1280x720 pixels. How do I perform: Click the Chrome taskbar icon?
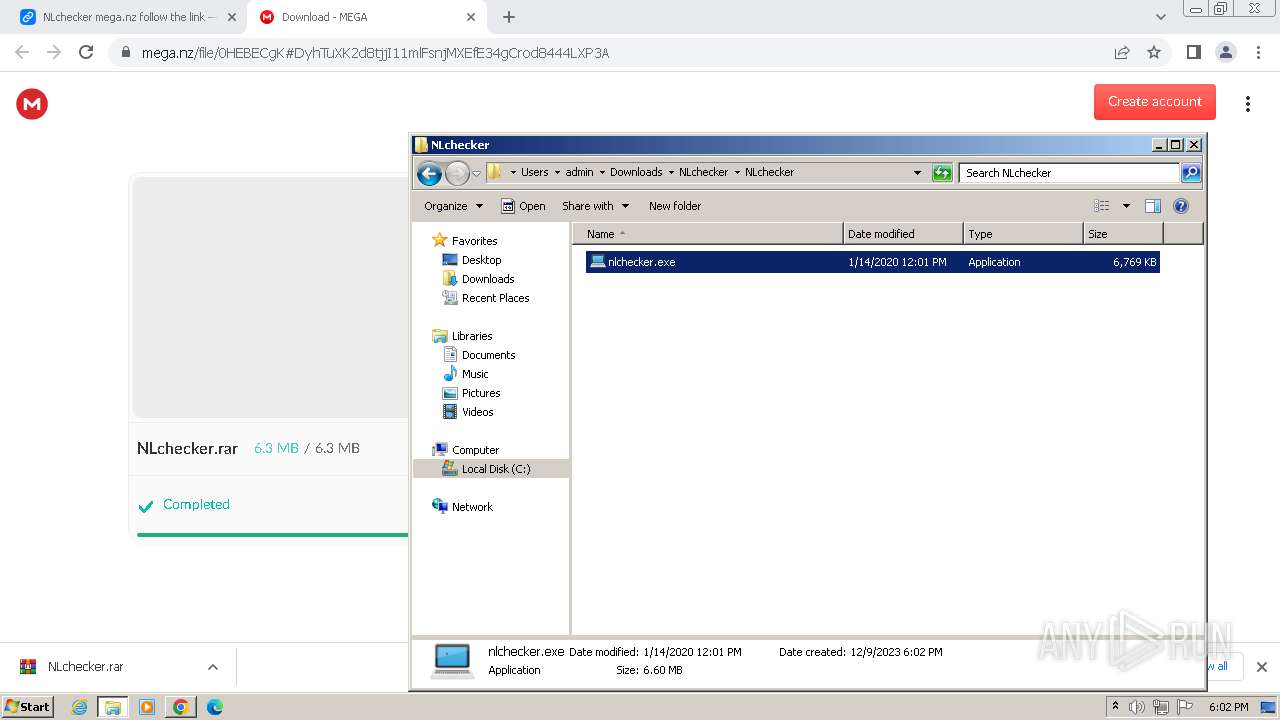(x=181, y=707)
